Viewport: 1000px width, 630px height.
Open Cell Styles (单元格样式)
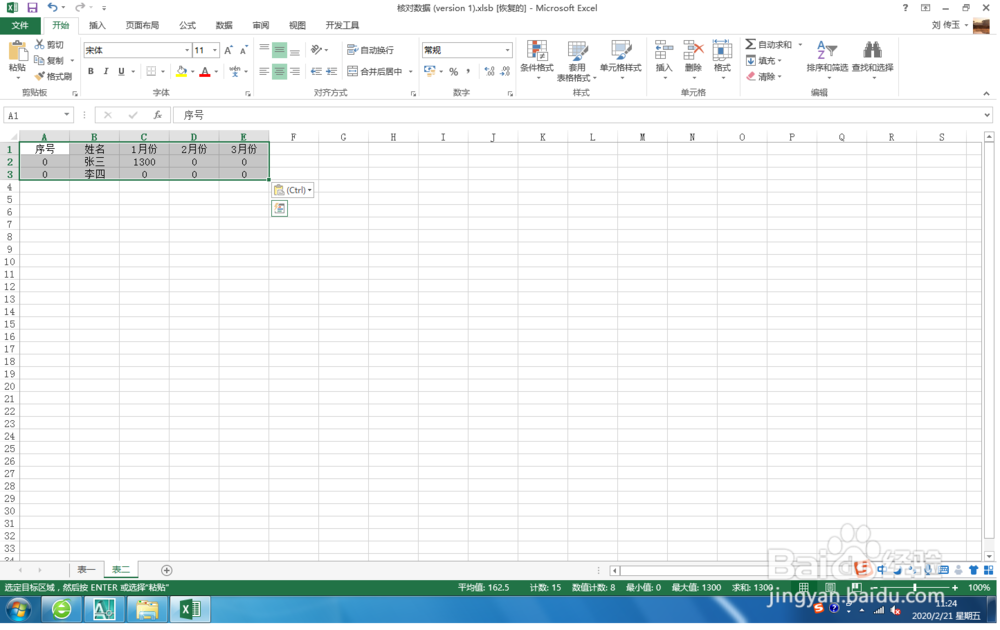coord(621,59)
